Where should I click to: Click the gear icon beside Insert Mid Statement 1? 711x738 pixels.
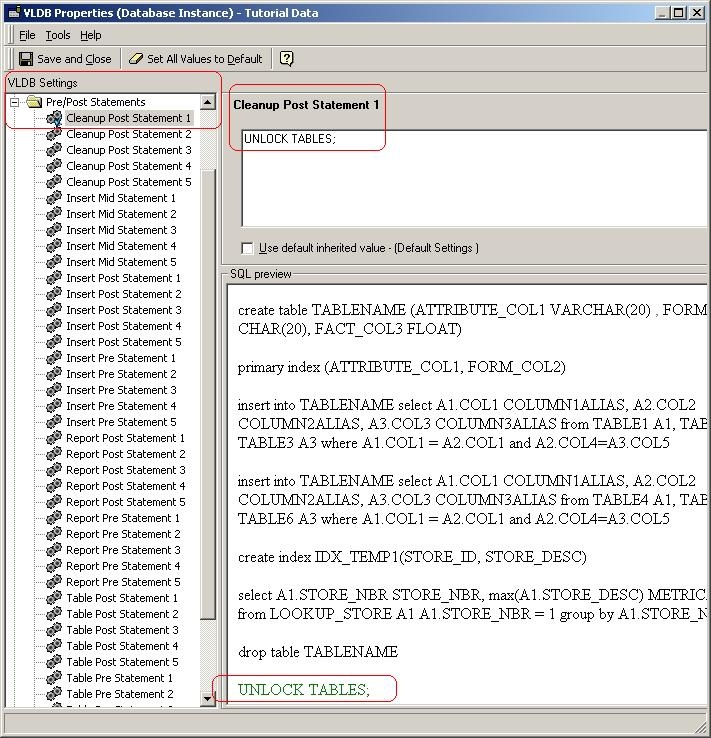click(x=55, y=198)
